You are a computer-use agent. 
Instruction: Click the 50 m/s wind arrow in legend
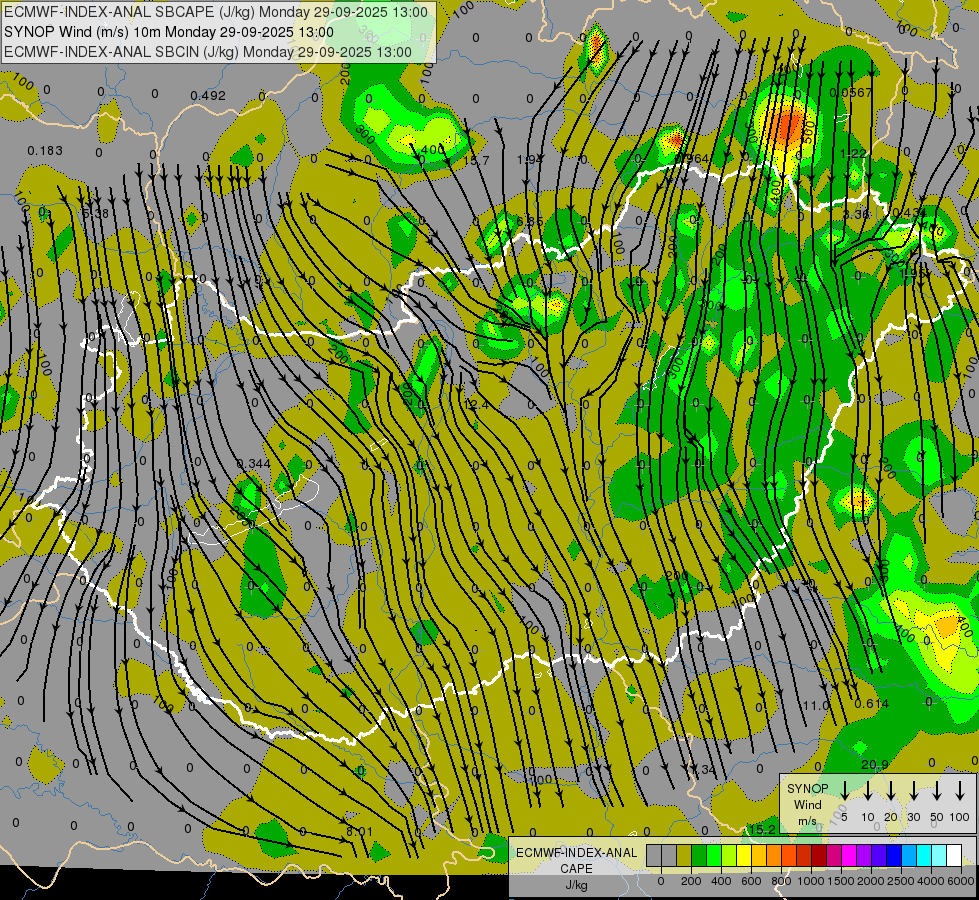937,790
